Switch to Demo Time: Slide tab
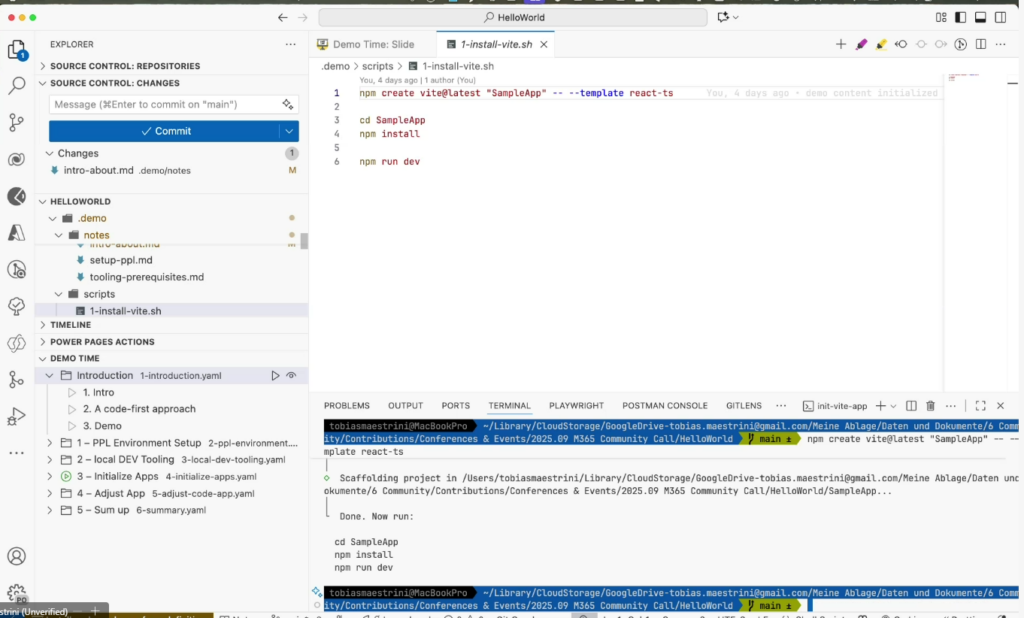Screen dimensions: 1024x618 (372, 44)
